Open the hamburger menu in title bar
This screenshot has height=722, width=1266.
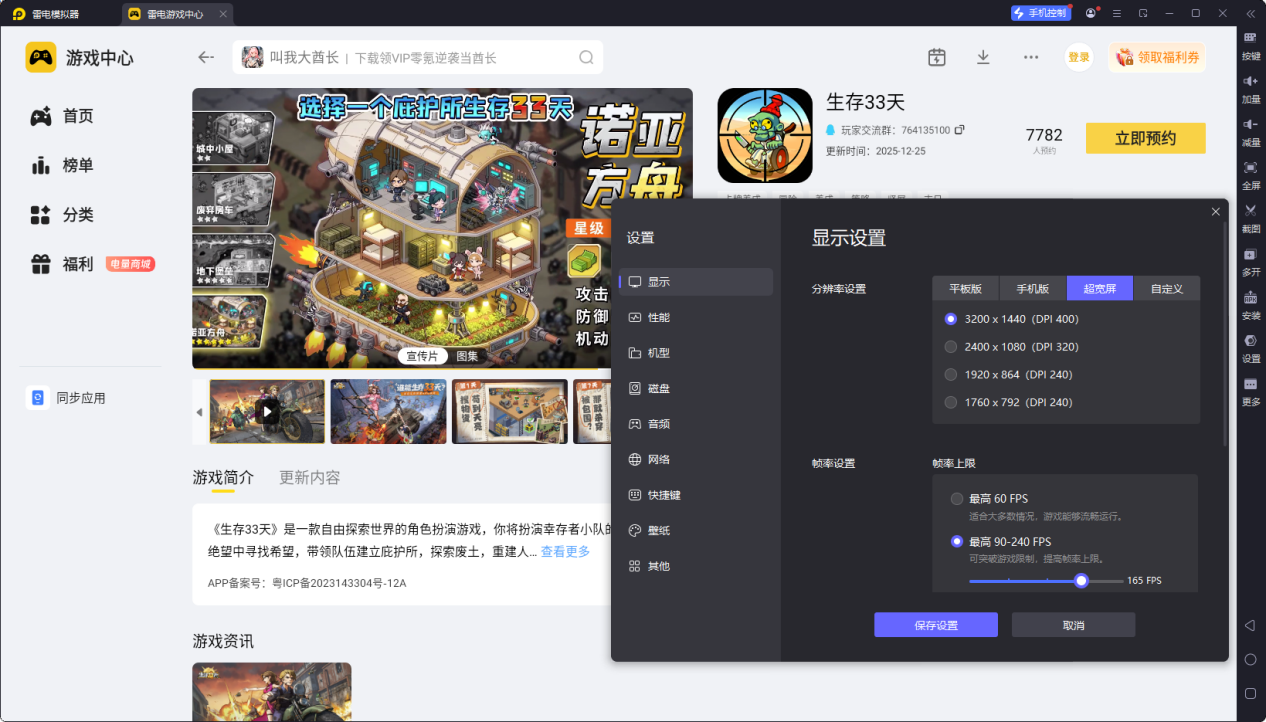(1116, 13)
